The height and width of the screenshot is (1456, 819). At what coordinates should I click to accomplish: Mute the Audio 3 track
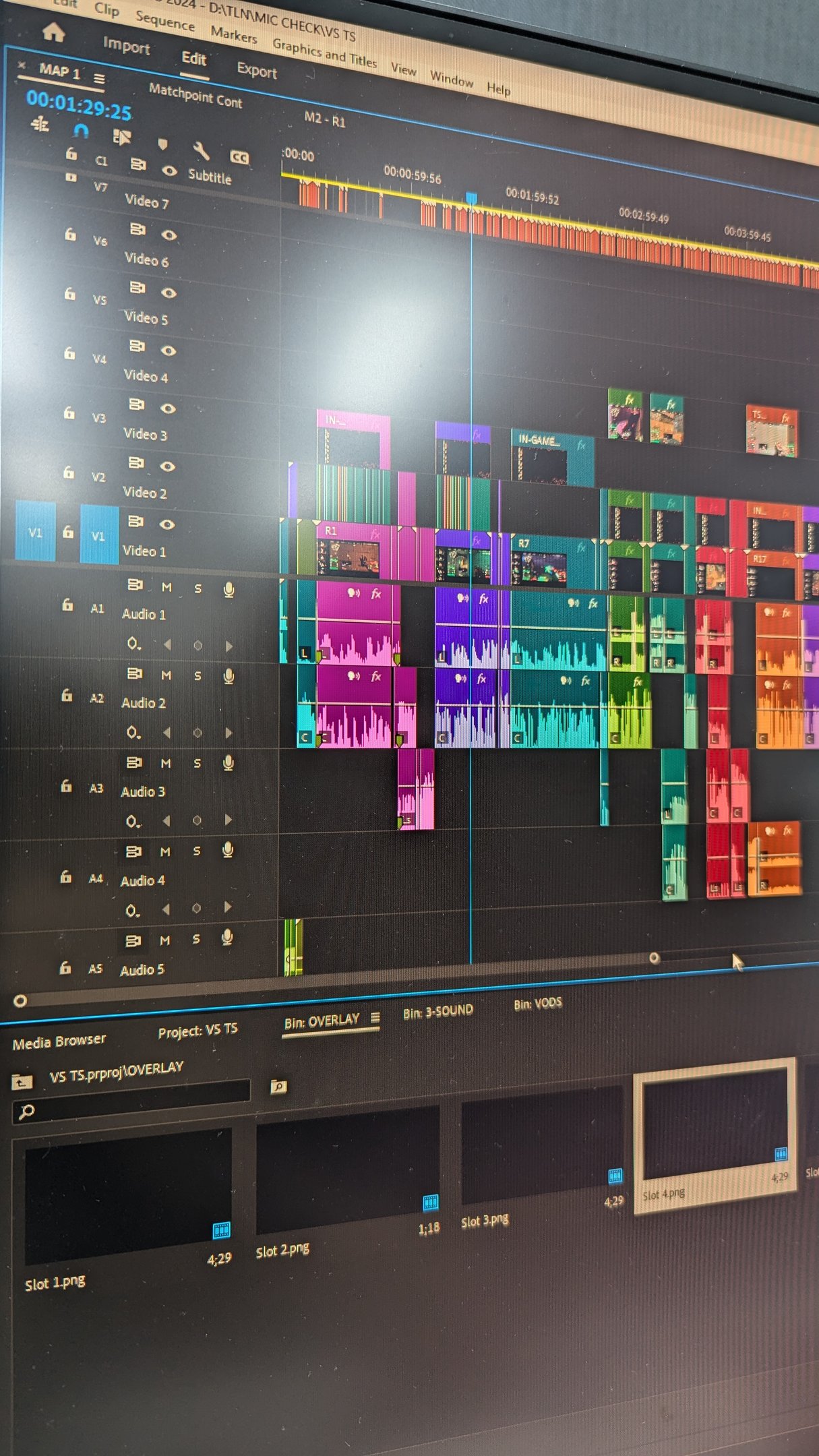pos(165,763)
